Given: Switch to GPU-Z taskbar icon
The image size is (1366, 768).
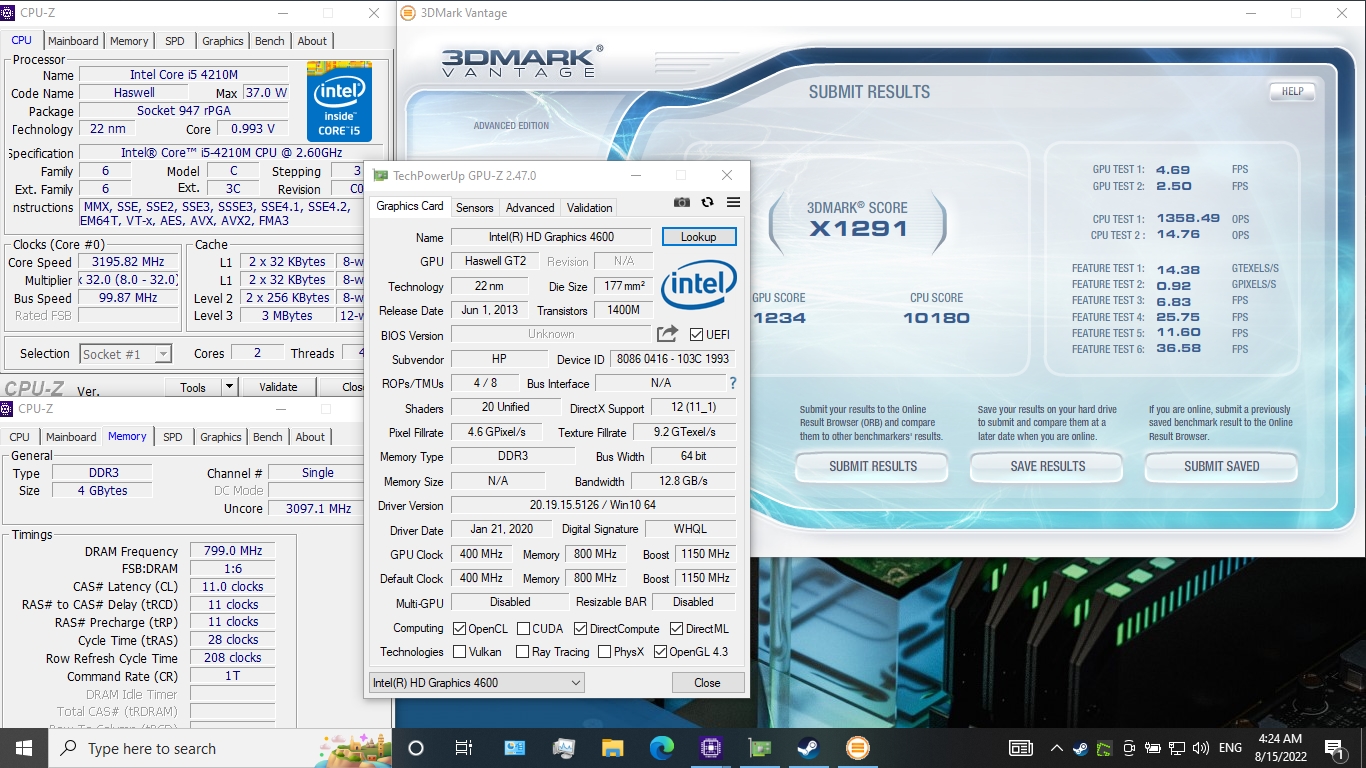Looking at the screenshot, I should click(760, 748).
